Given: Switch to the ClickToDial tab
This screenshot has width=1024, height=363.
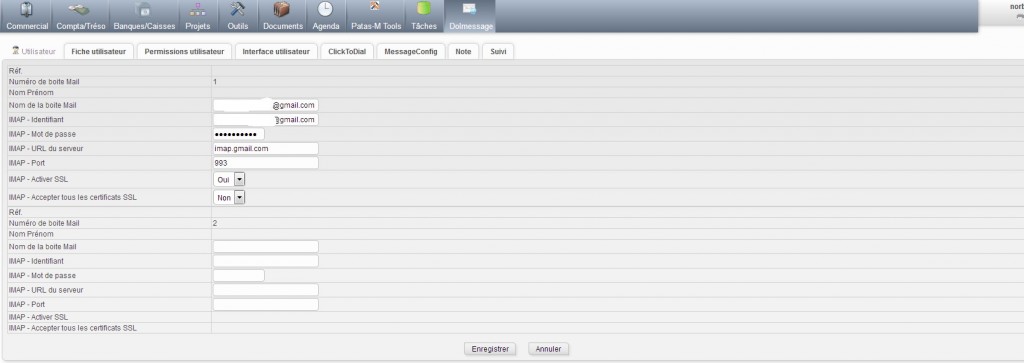Looking at the screenshot, I should (347, 52).
